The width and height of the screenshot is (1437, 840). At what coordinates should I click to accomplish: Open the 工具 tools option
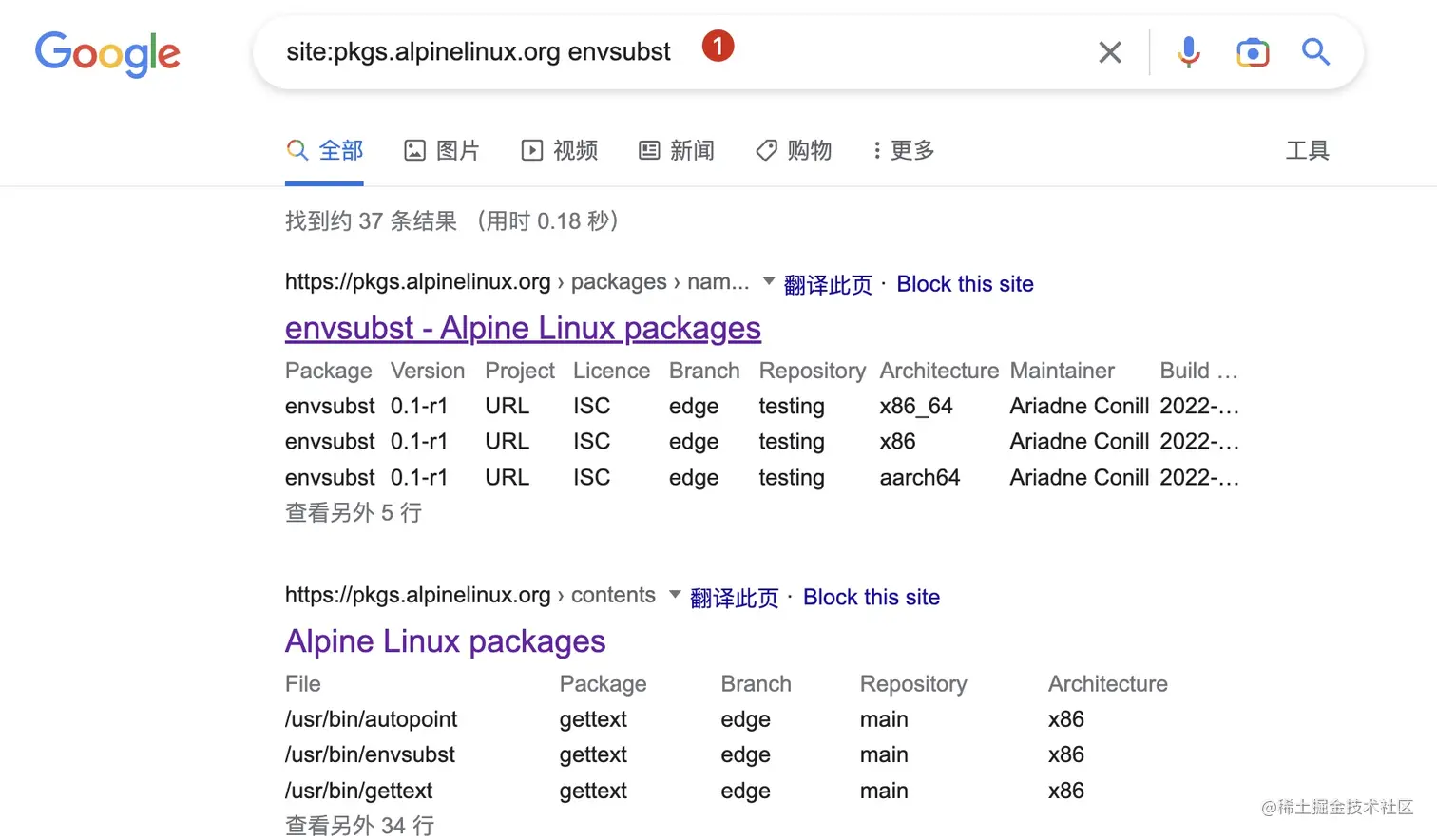click(x=1307, y=150)
